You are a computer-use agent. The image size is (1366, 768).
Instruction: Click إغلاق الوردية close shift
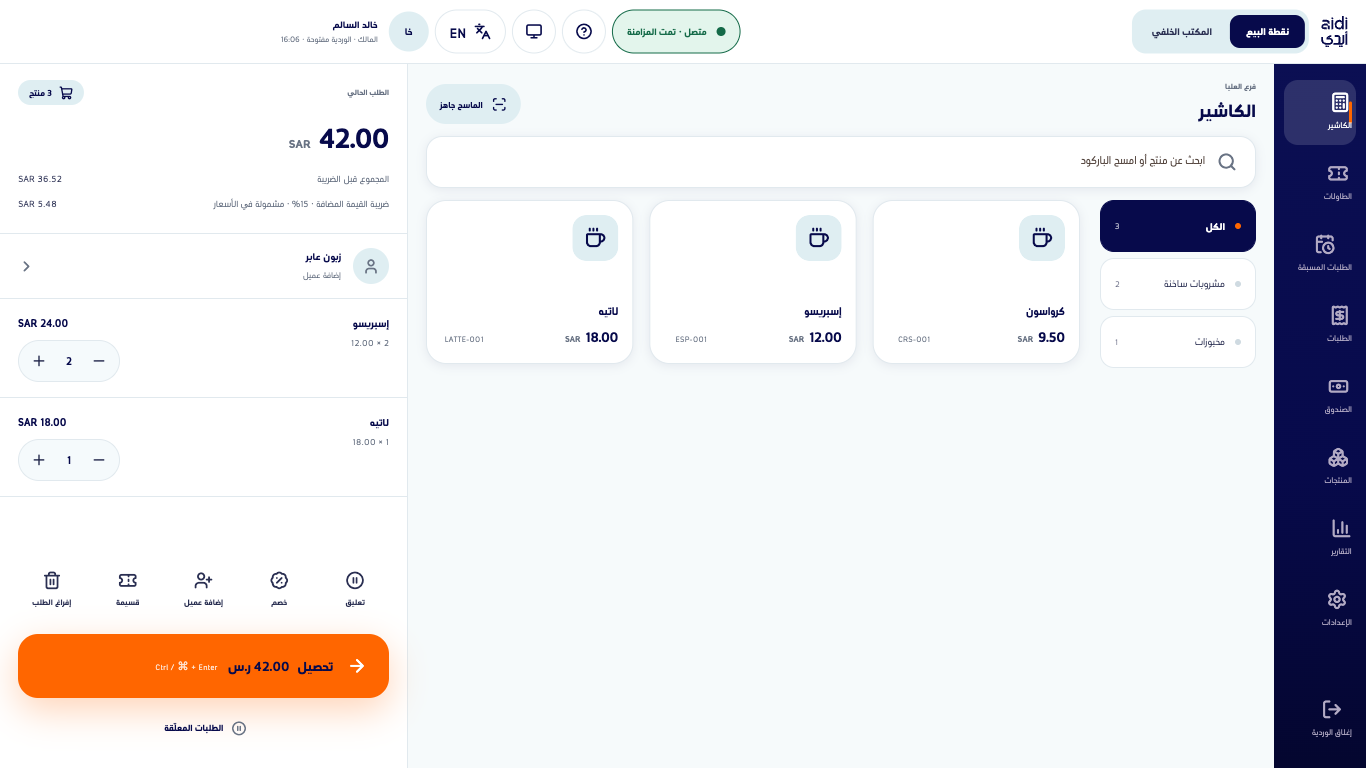point(1331,719)
